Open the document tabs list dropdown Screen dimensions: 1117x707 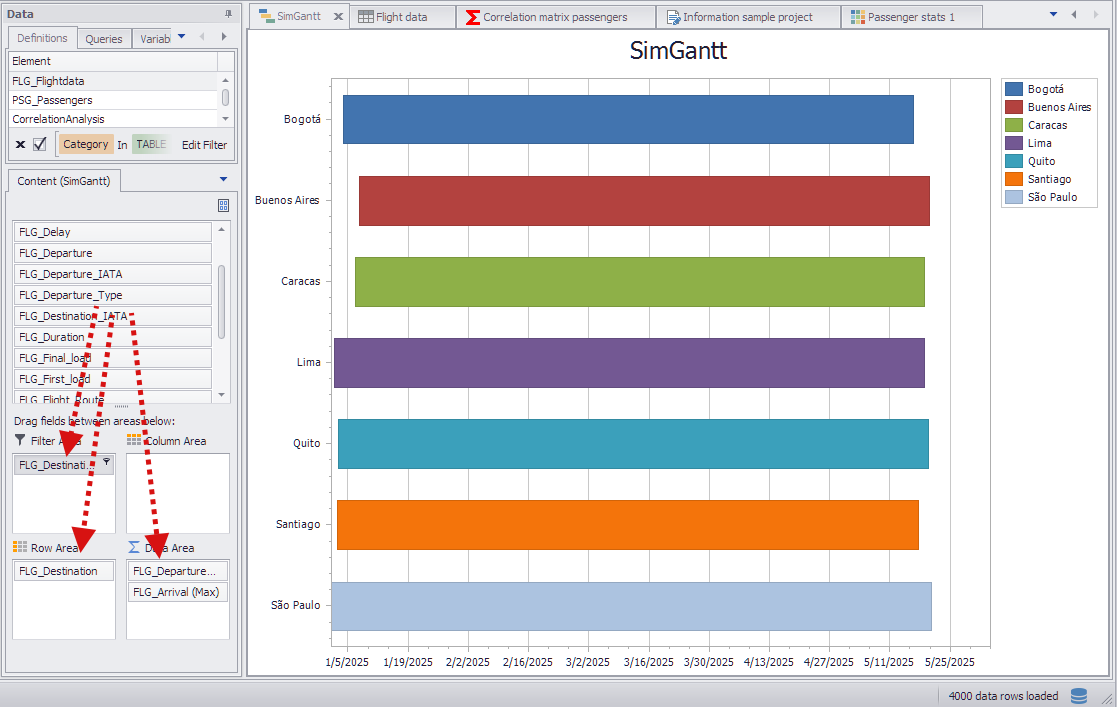point(1053,15)
